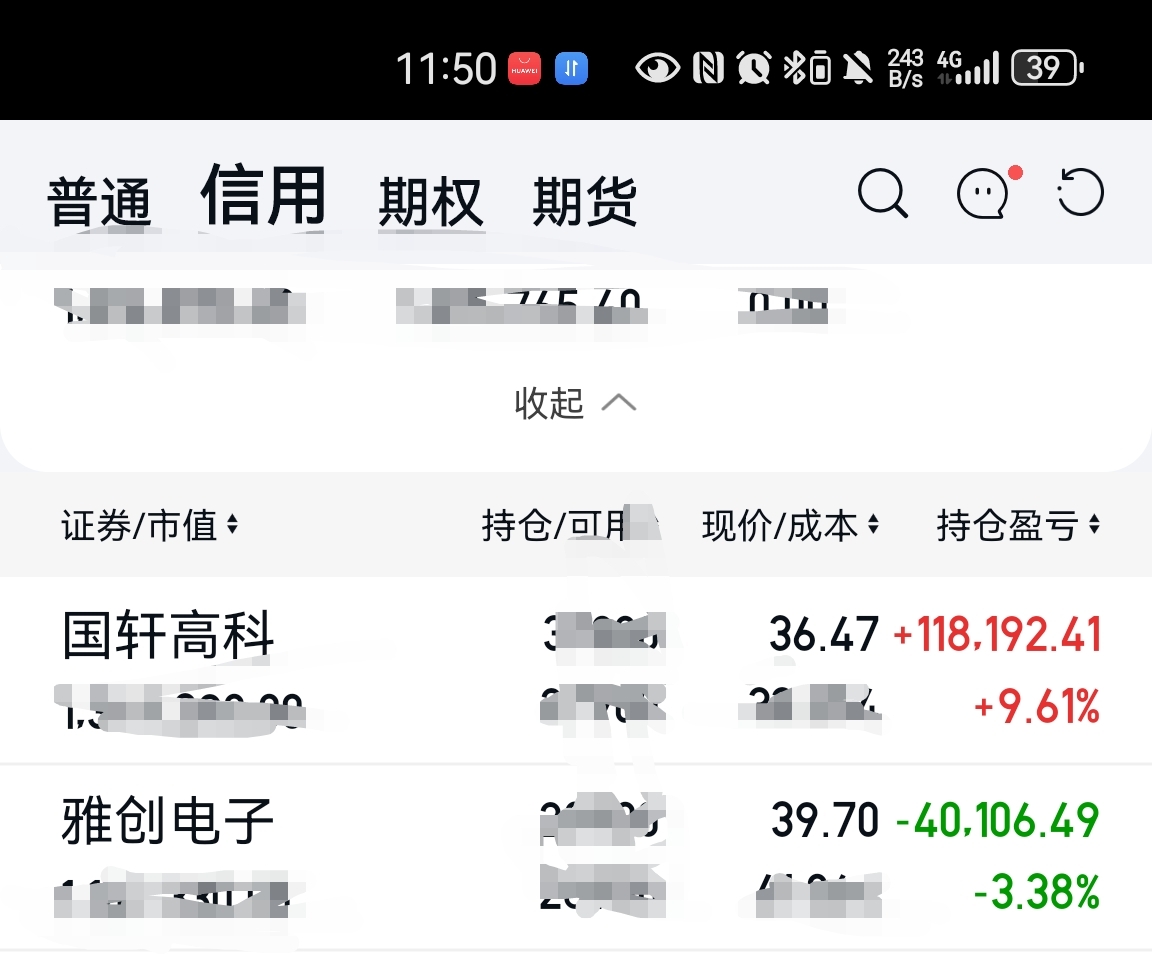This screenshot has height=963, width=1152.
Task: Tap the 4G signal strength icon
Action: 968,68
